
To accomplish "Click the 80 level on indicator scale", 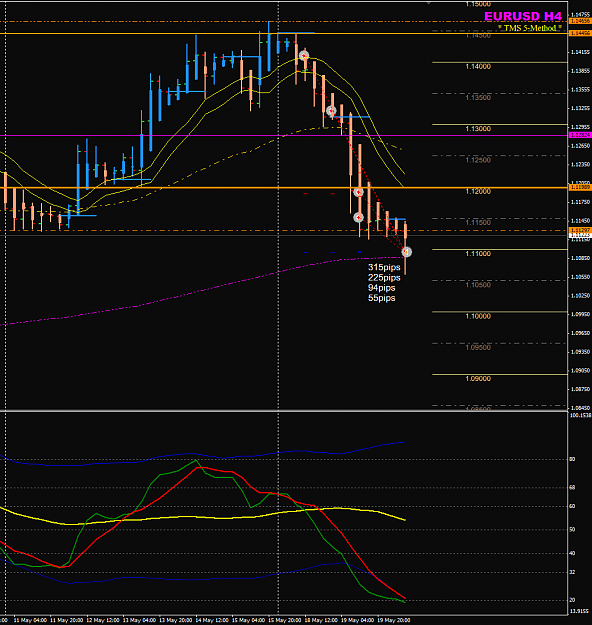I will tap(572, 459).
